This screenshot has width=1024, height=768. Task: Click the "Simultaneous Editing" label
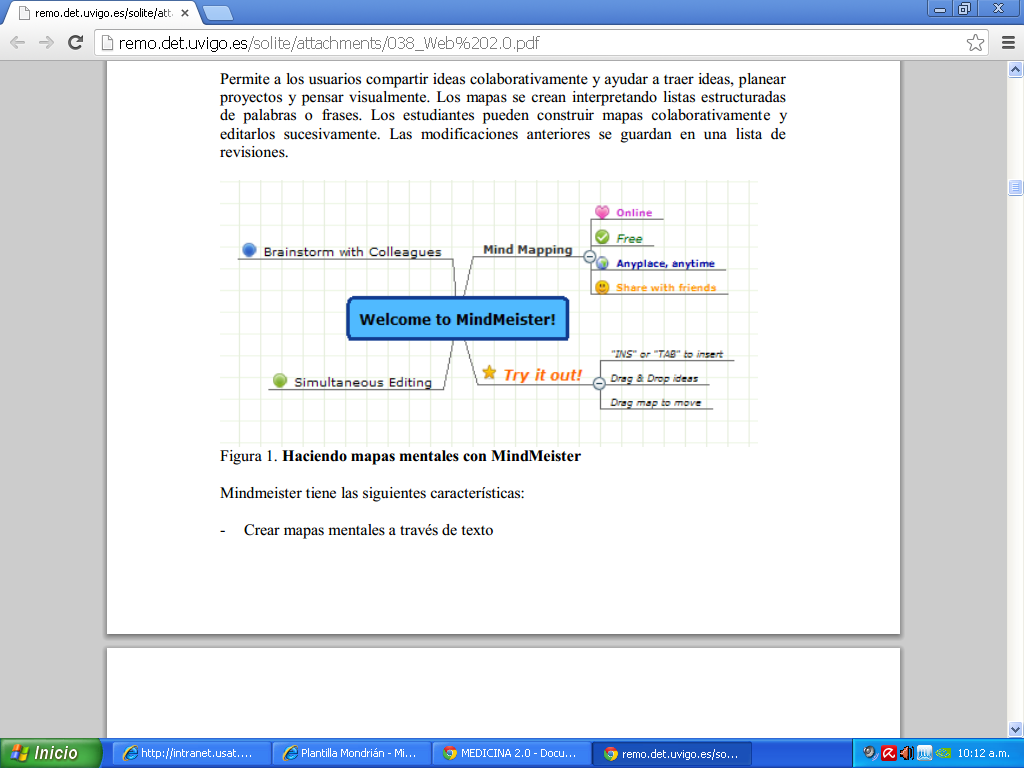[362, 382]
